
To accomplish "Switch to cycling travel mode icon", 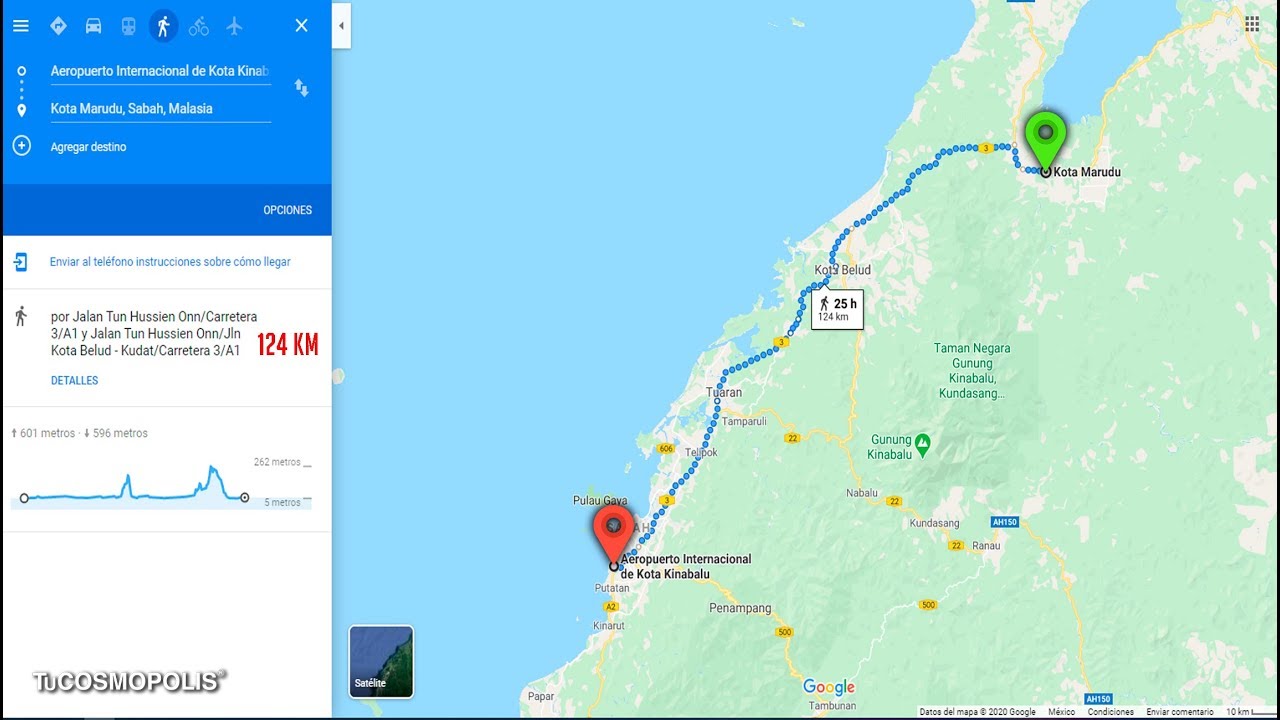I will (x=199, y=26).
